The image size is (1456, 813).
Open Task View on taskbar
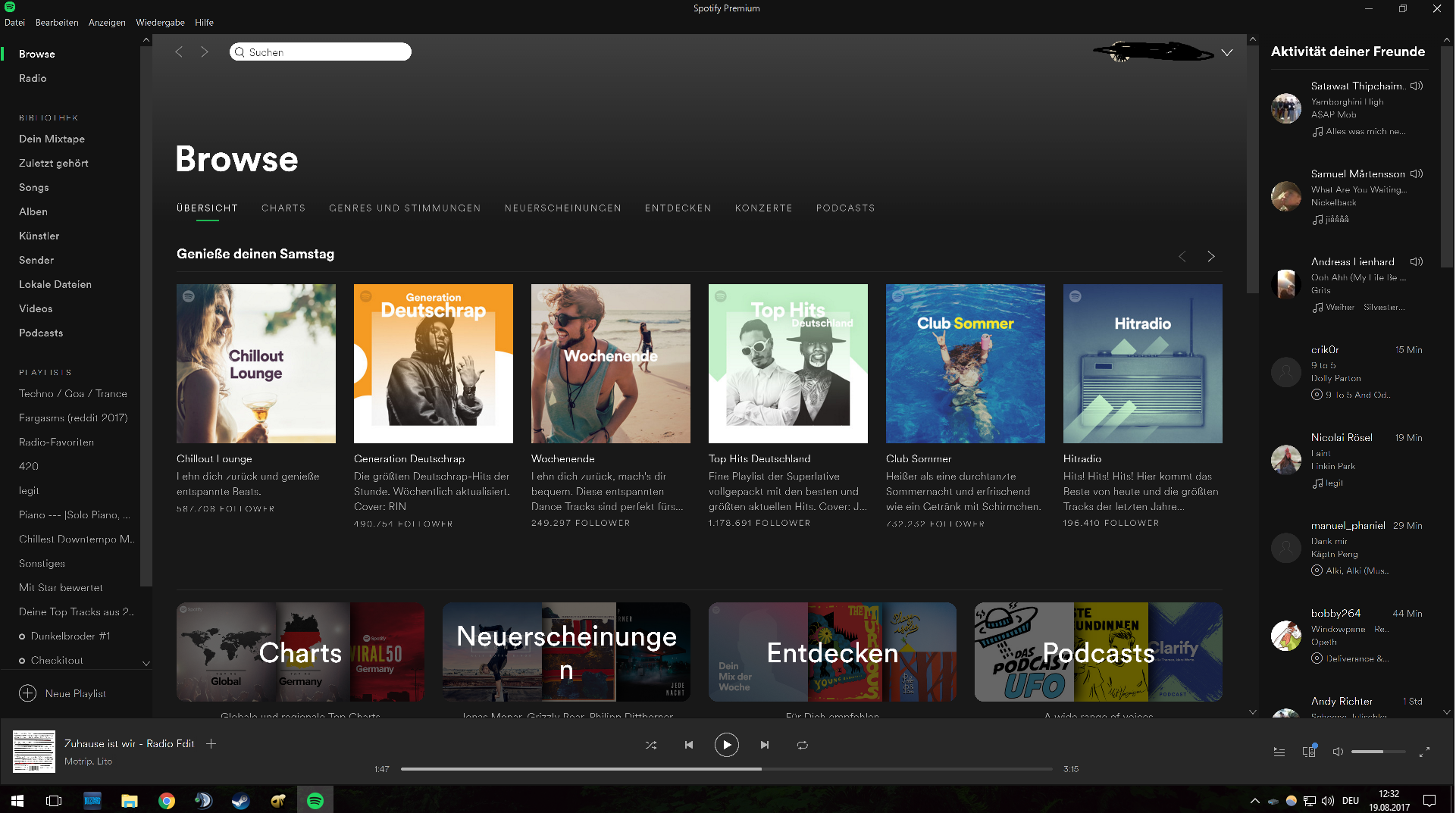tap(54, 800)
